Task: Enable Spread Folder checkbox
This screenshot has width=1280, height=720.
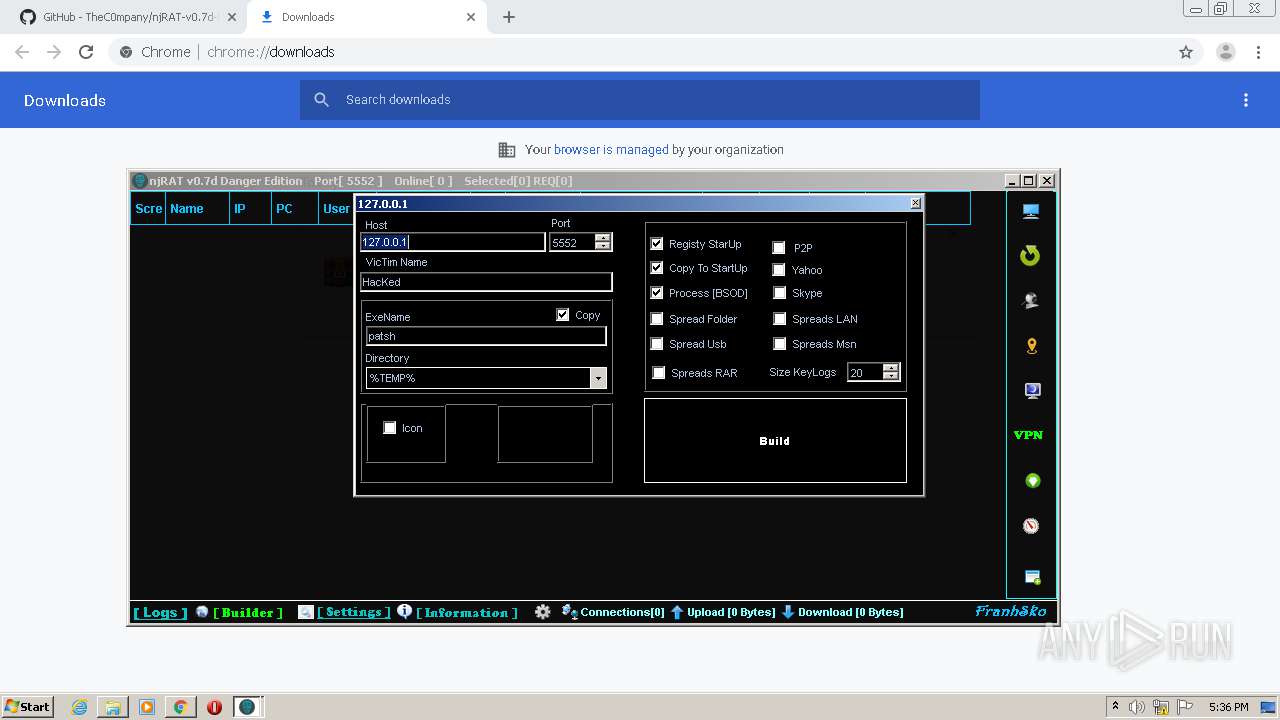Action: (x=657, y=319)
